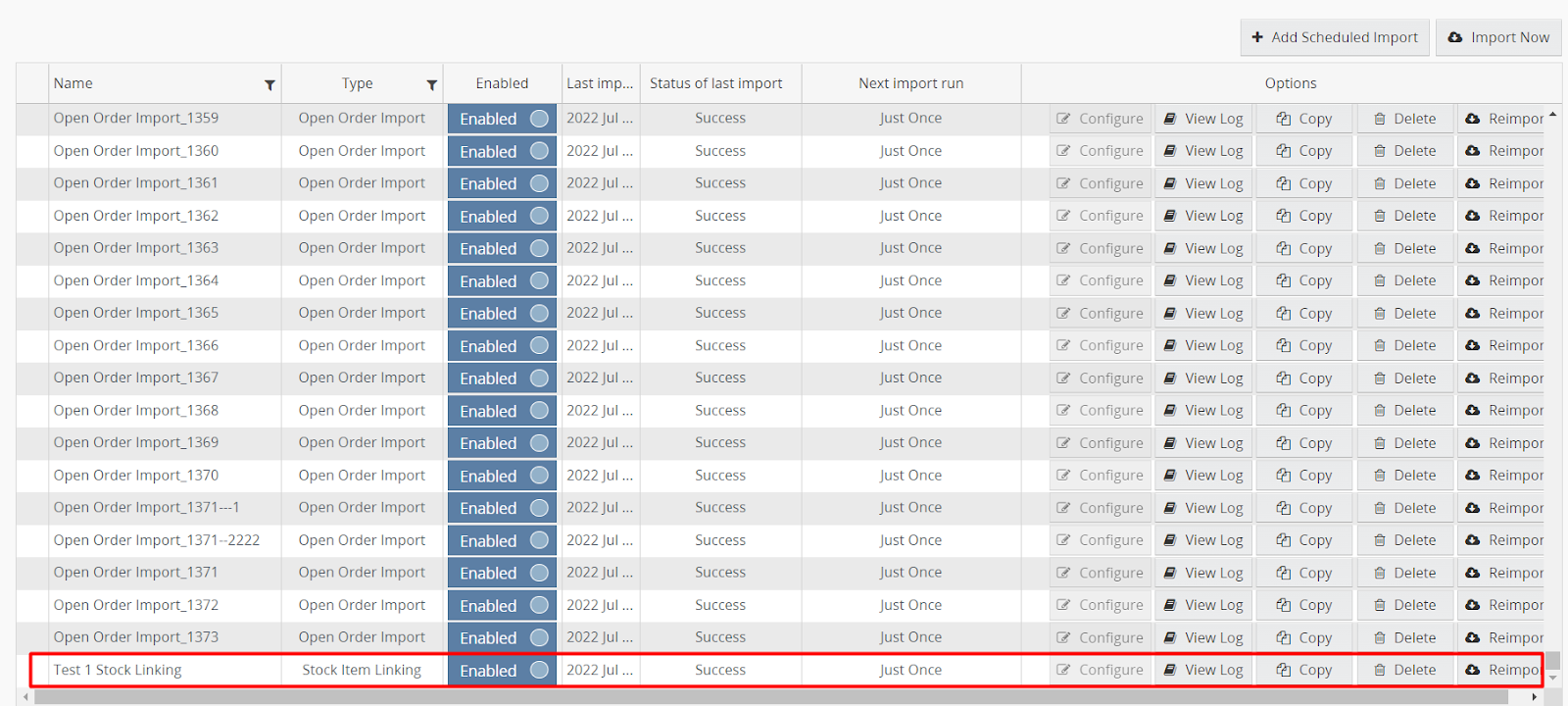Image resolution: width=1568 pixels, height=706 pixels.
Task: View Log for Open Order Import_1364
Action: [x=1203, y=280]
